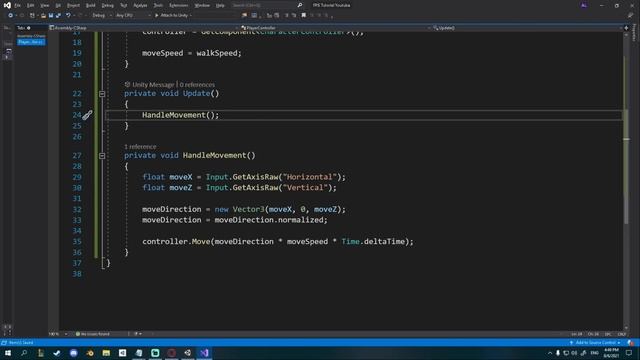This screenshot has width=640, height=360.
Task: Open the Edit menu
Action: [31, 5]
